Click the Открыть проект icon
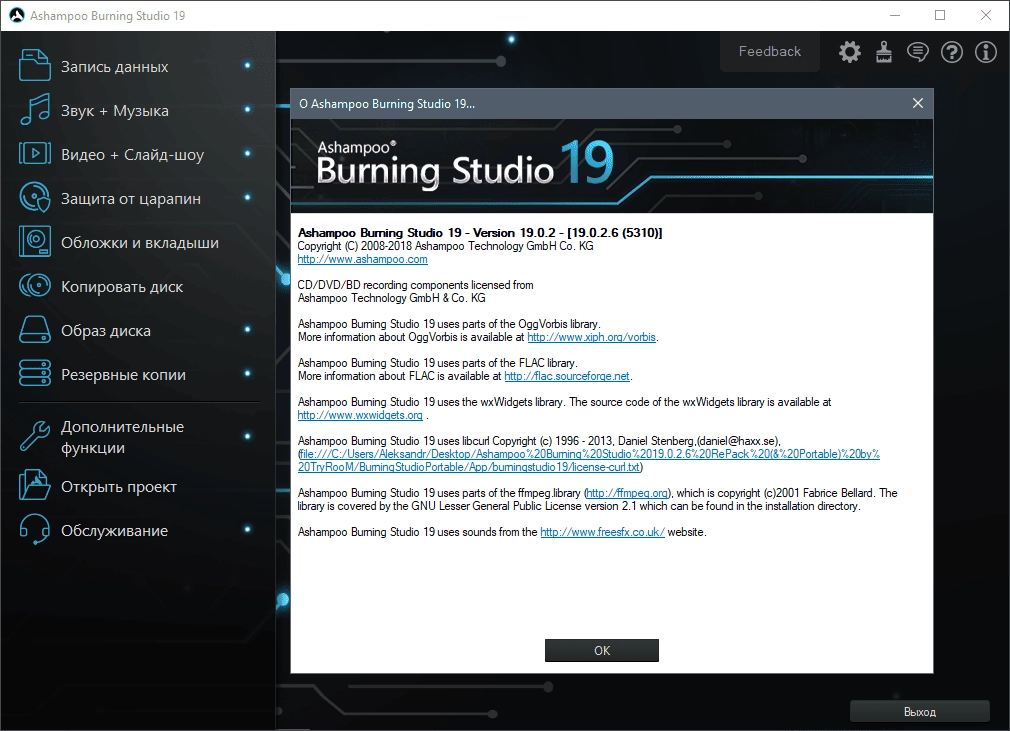Image resolution: width=1010 pixels, height=731 pixels. (34, 485)
